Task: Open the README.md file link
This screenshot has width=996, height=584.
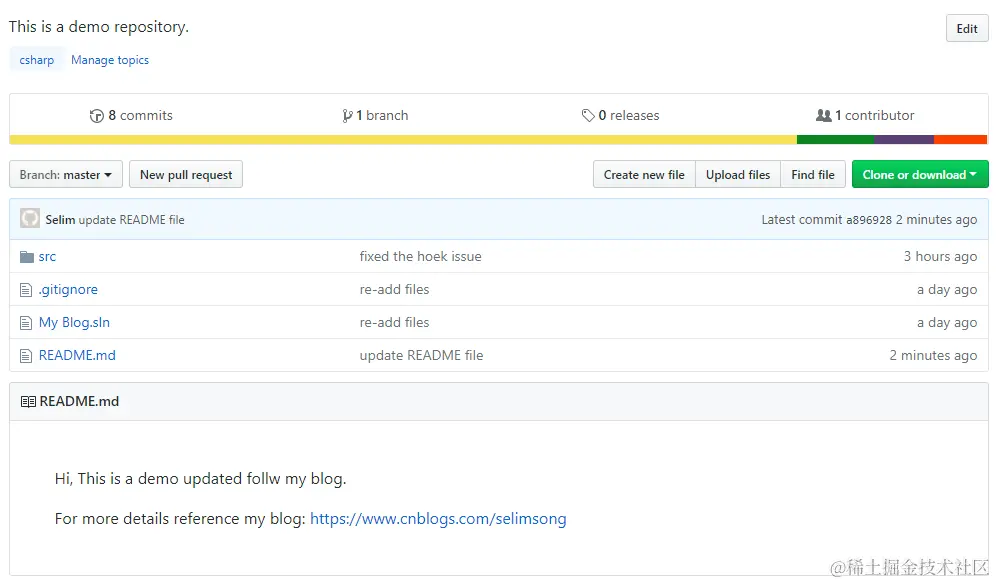Action: pyautogui.click(x=77, y=356)
